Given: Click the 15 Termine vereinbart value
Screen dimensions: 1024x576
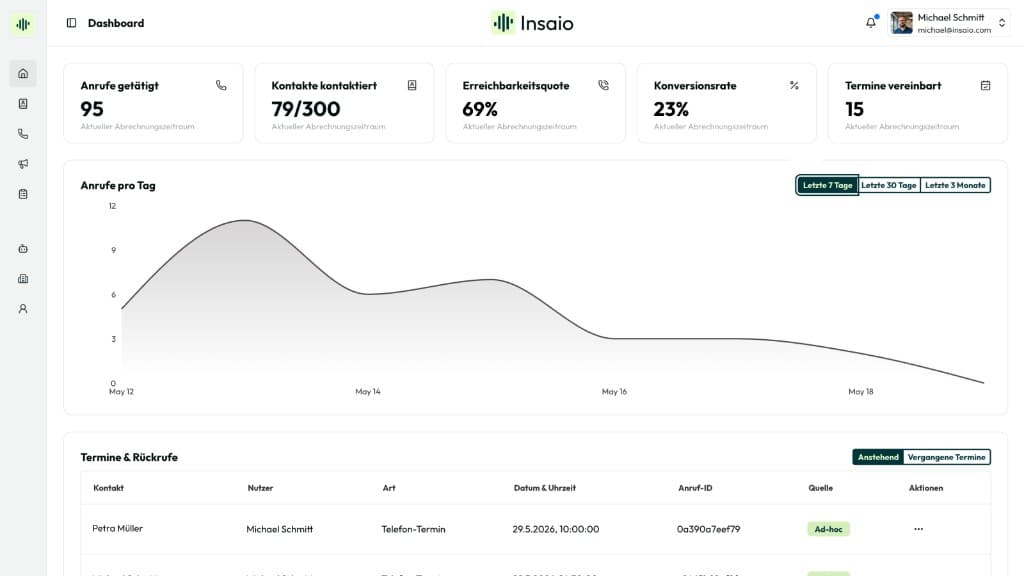Looking at the screenshot, I should click(x=854, y=109).
